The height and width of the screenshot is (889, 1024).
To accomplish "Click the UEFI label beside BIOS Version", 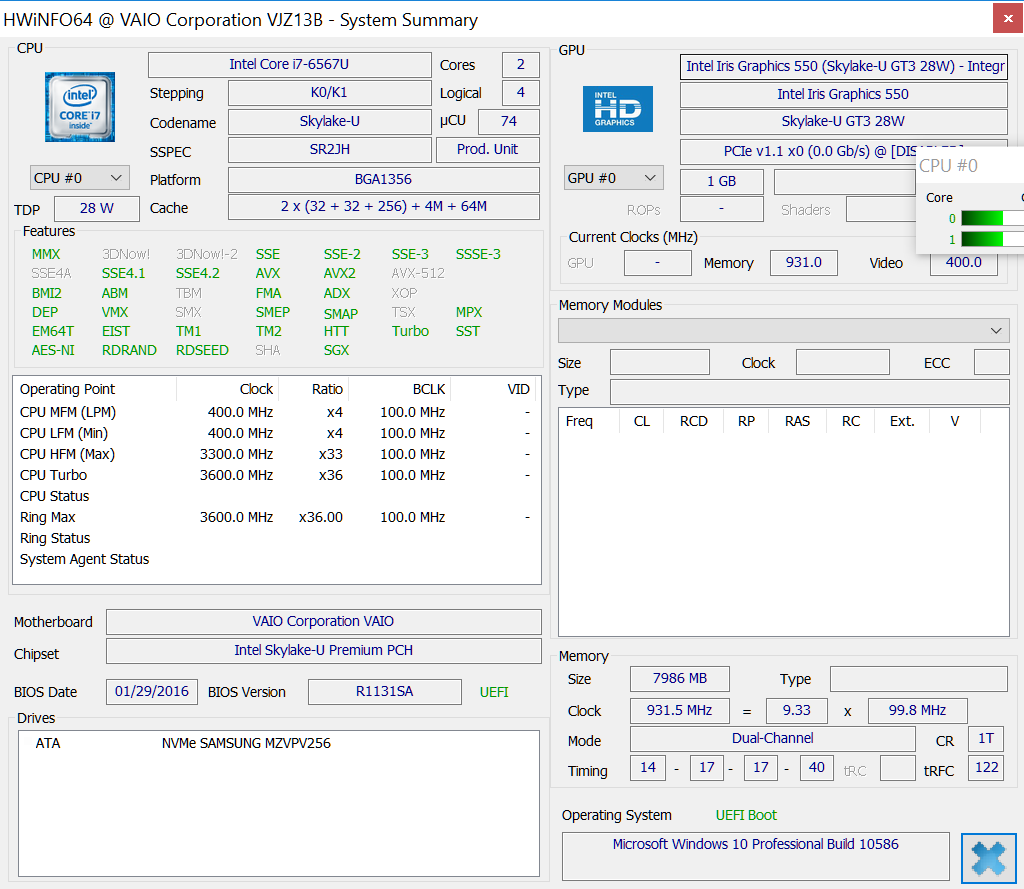I will pos(494,692).
